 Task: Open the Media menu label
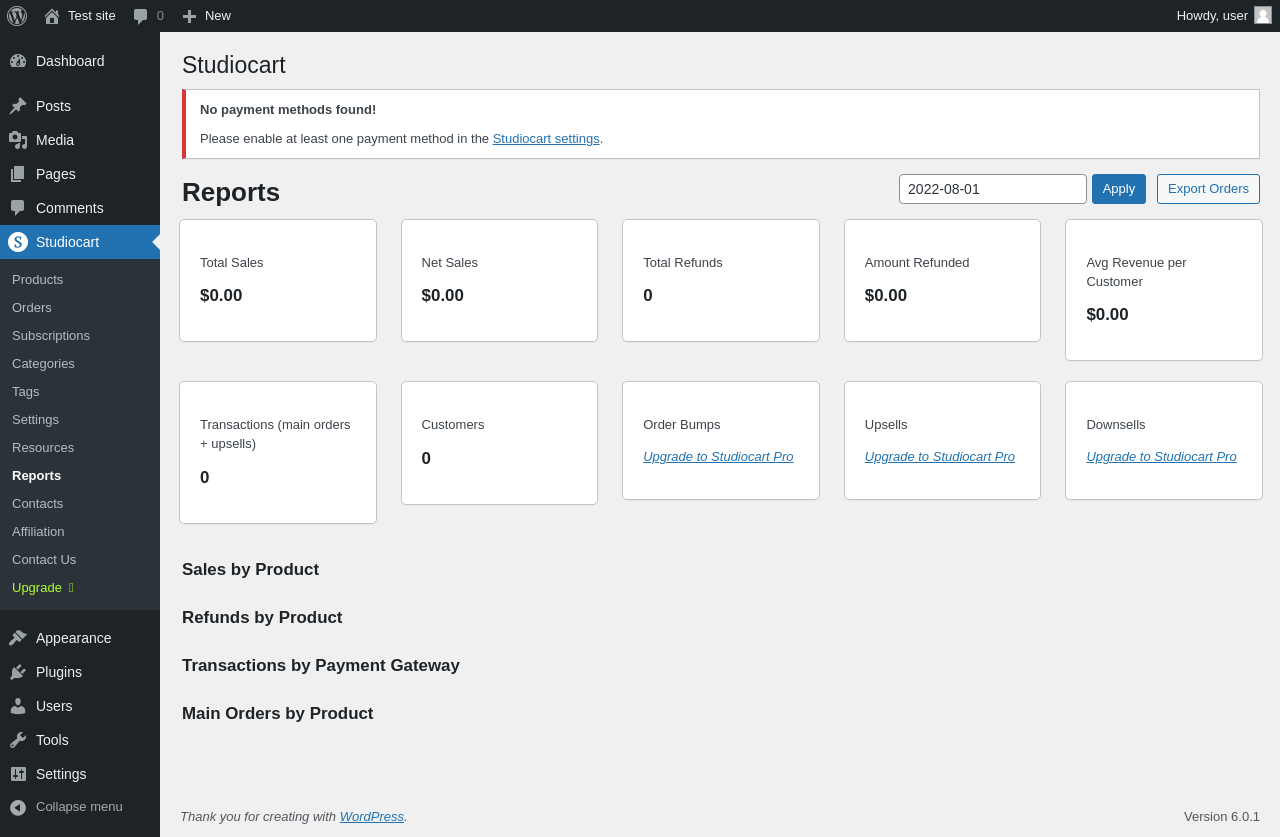click(x=55, y=140)
